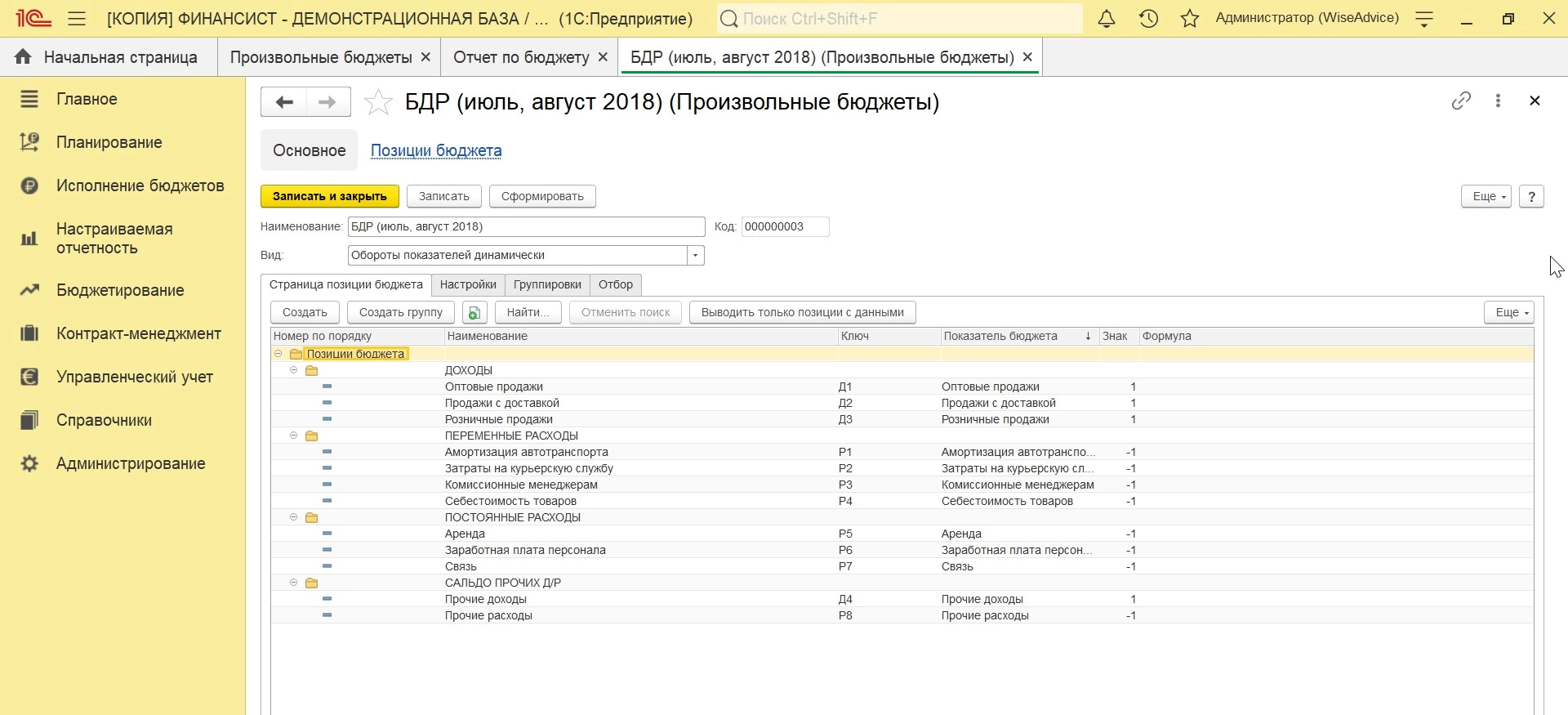1568x715 pixels.
Task: Open the Группировки tab
Action: click(x=547, y=284)
